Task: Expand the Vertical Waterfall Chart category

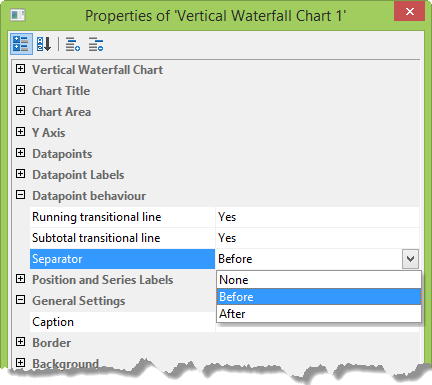Action: point(20,69)
